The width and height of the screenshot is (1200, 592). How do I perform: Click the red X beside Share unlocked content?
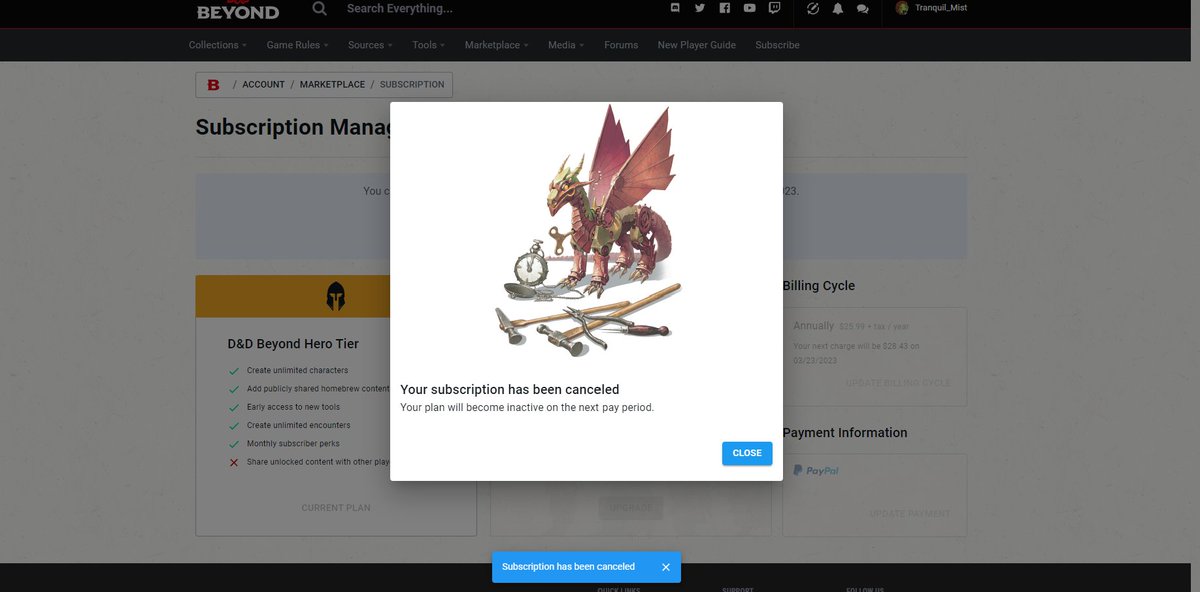[x=234, y=462]
